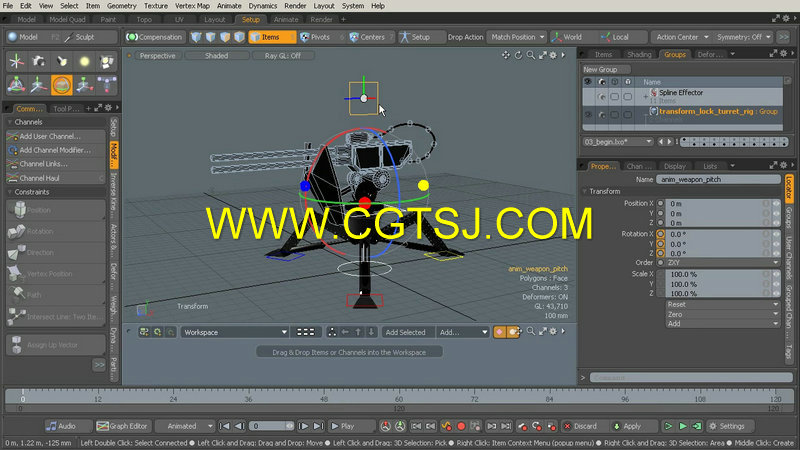The width and height of the screenshot is (800, 450).
Task: Click the axis locator icon in the toolbox
Action: pyautogui.click(x=16, y=62)
